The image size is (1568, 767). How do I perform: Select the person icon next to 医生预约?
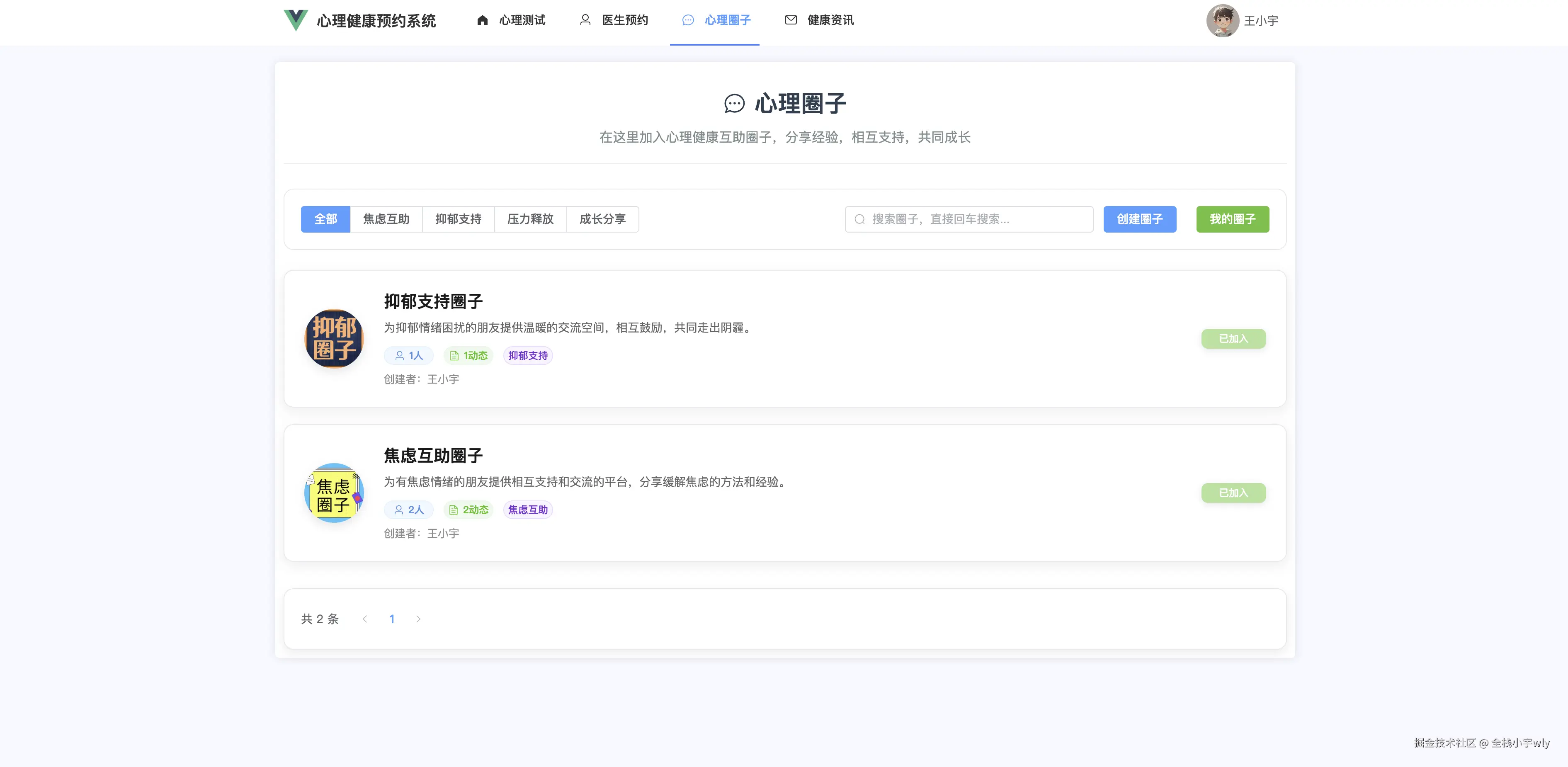pos(585,20)
